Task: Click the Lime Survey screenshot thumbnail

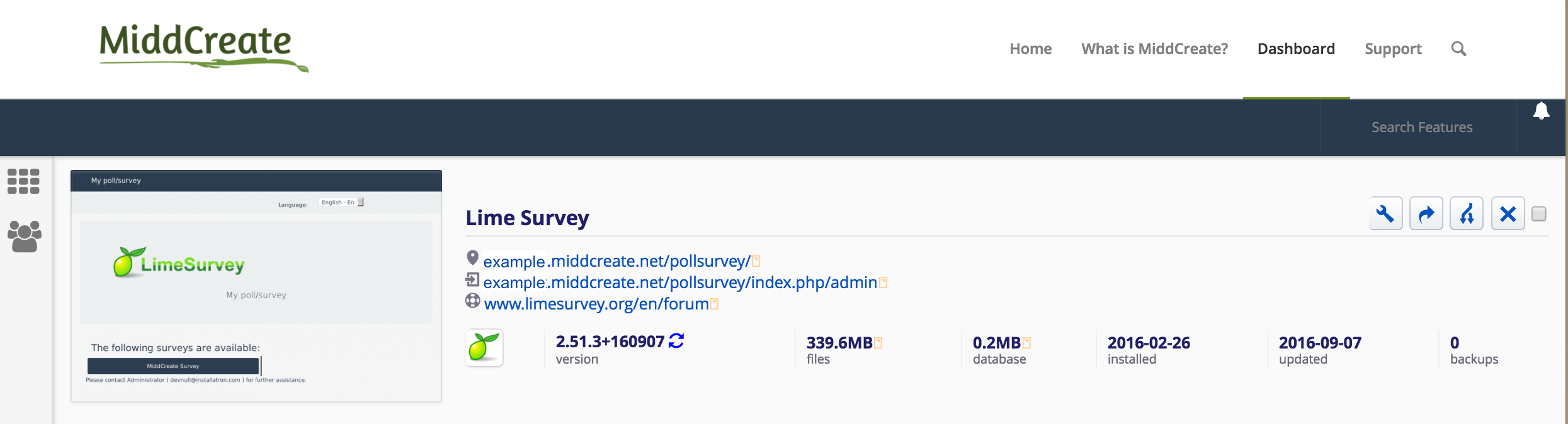Action: click(256, 286)
